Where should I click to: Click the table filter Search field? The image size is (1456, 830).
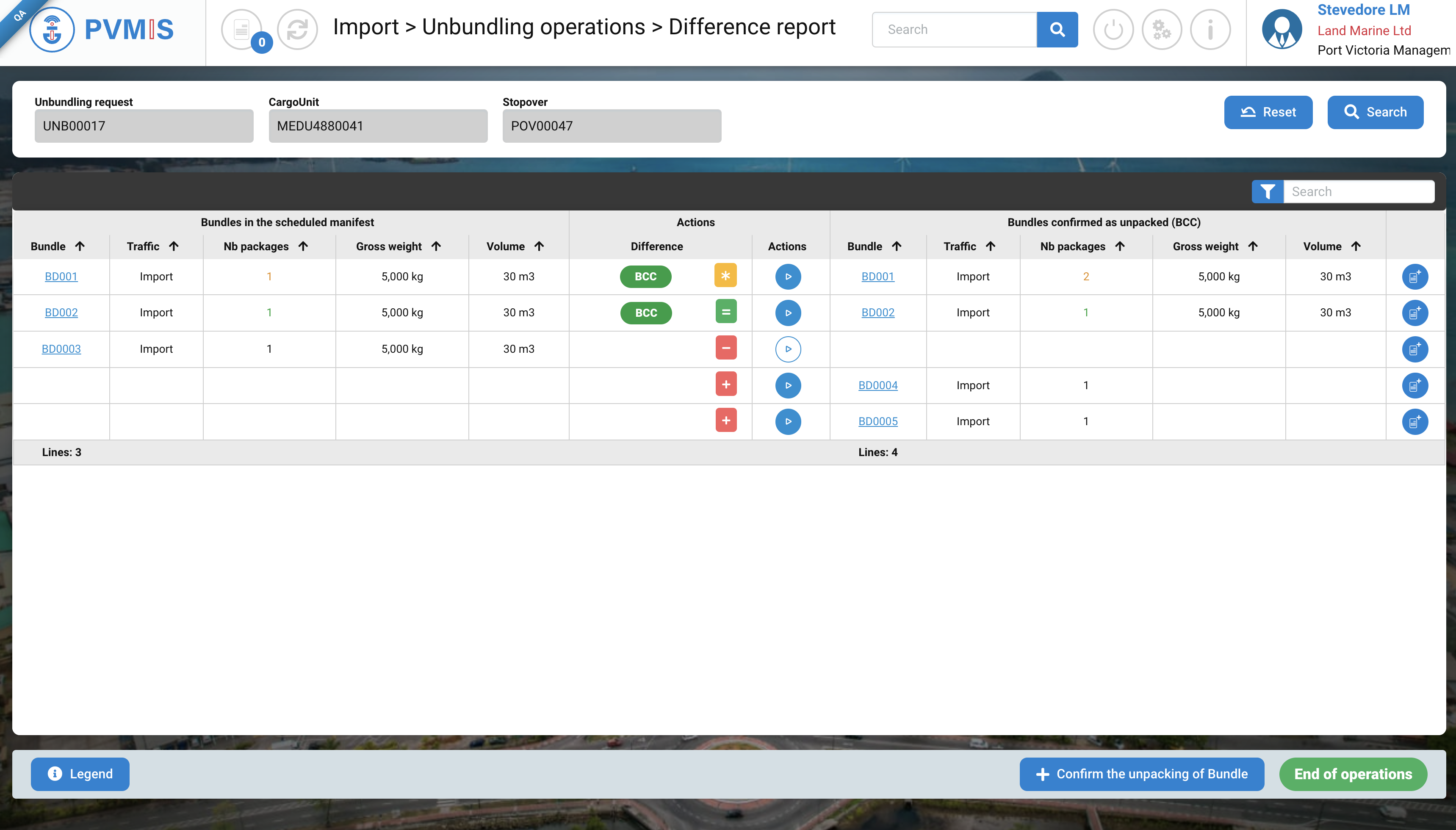[x=1359, y=191]
